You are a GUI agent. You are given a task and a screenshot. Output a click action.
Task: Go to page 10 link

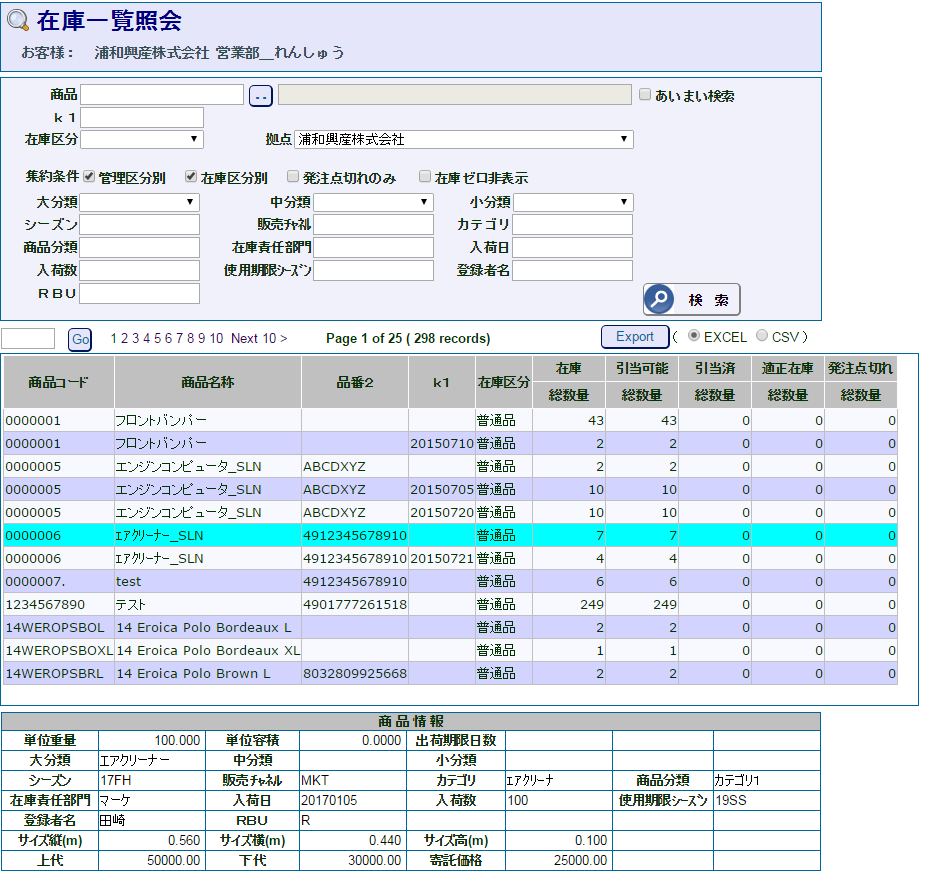coord(216,338)
